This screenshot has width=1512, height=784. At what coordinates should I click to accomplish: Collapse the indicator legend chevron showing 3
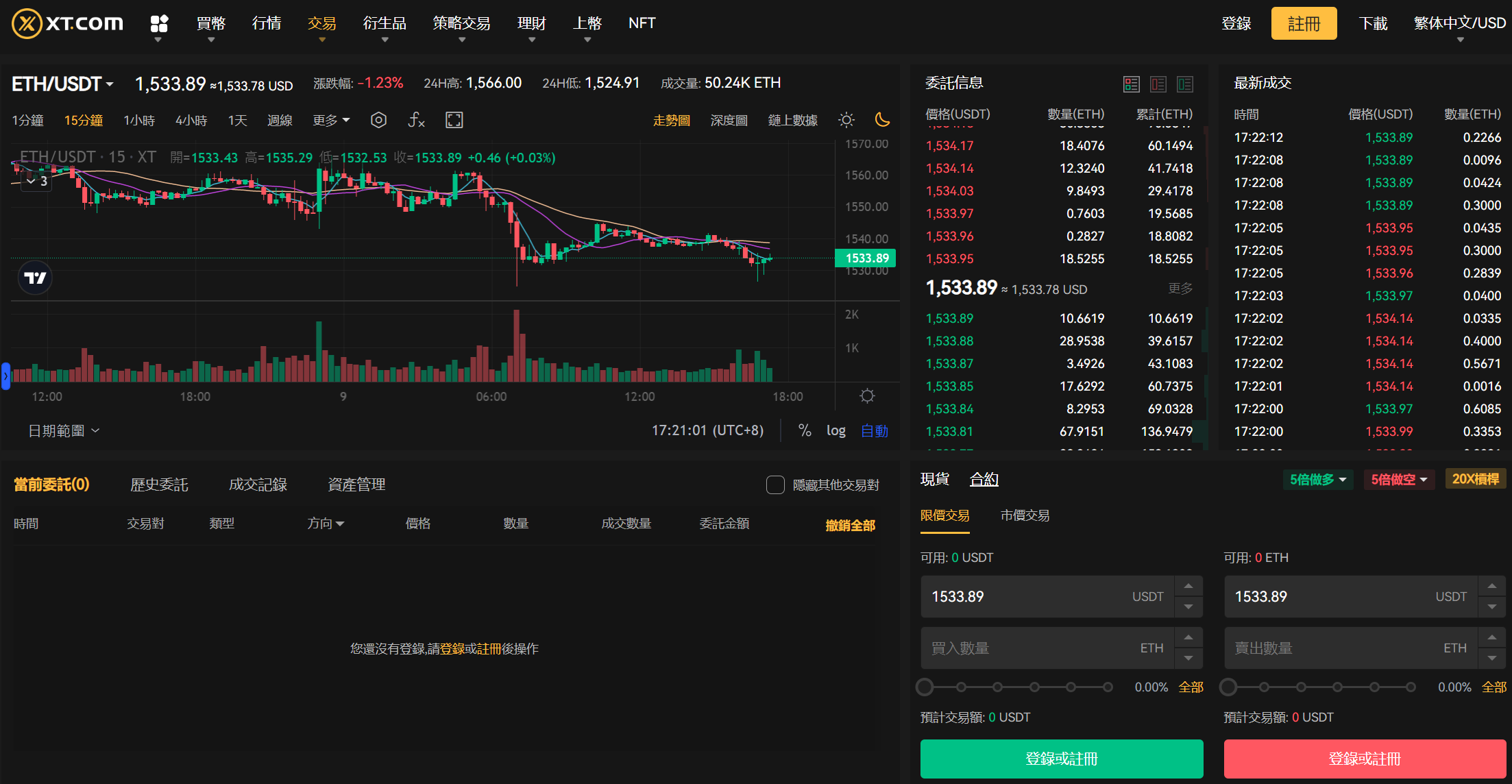click(36, 181)
